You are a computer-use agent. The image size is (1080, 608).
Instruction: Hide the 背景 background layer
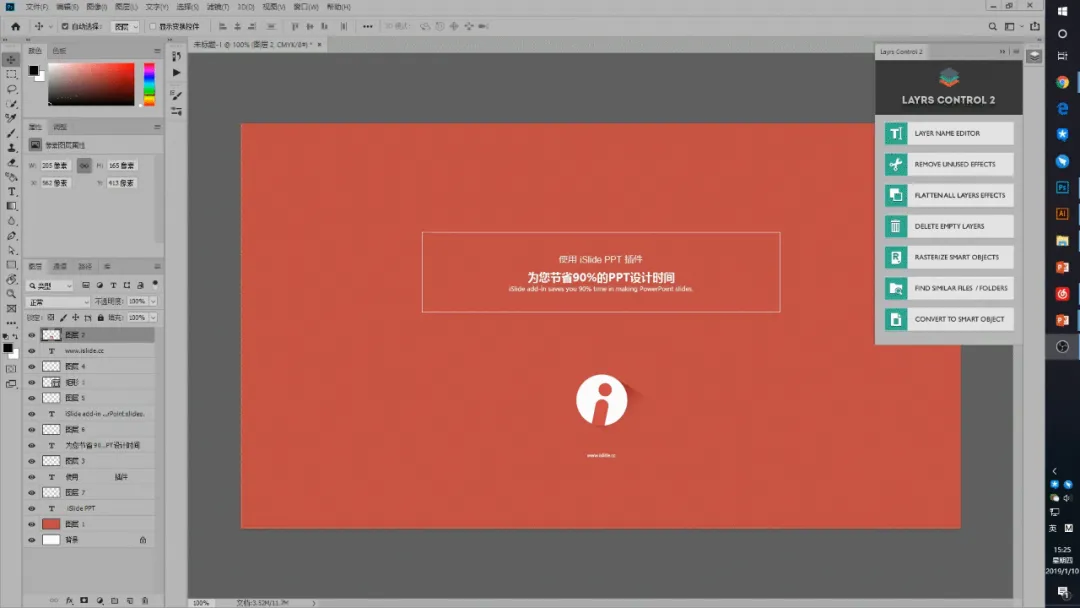click(32, 540)
